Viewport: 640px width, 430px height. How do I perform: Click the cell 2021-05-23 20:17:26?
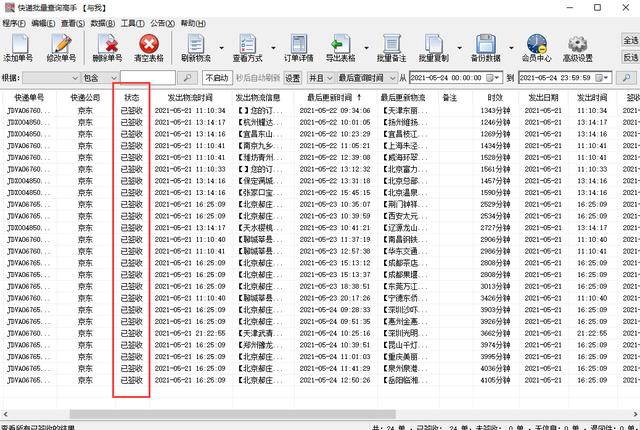(335, 298)
